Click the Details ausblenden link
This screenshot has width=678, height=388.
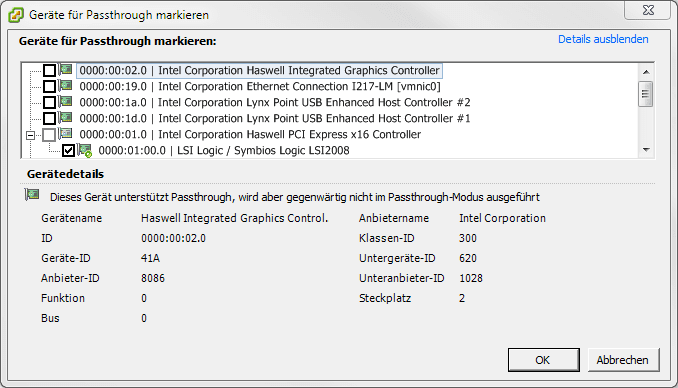pos(603,39)
